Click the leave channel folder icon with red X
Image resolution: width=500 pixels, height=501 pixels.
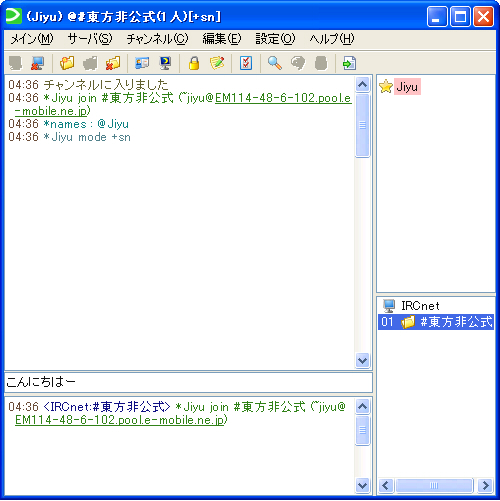113,63
